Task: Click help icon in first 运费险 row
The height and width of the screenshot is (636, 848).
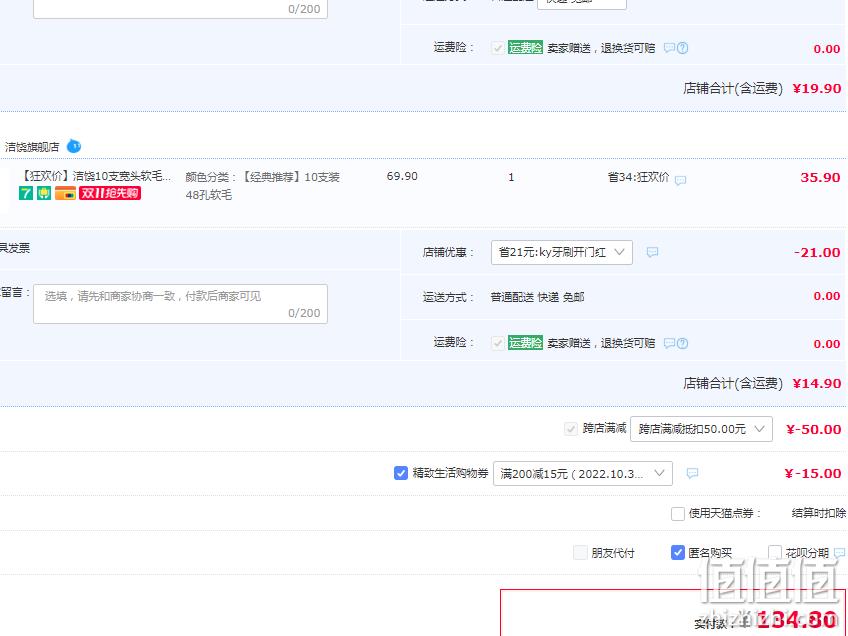Action: 683,48
